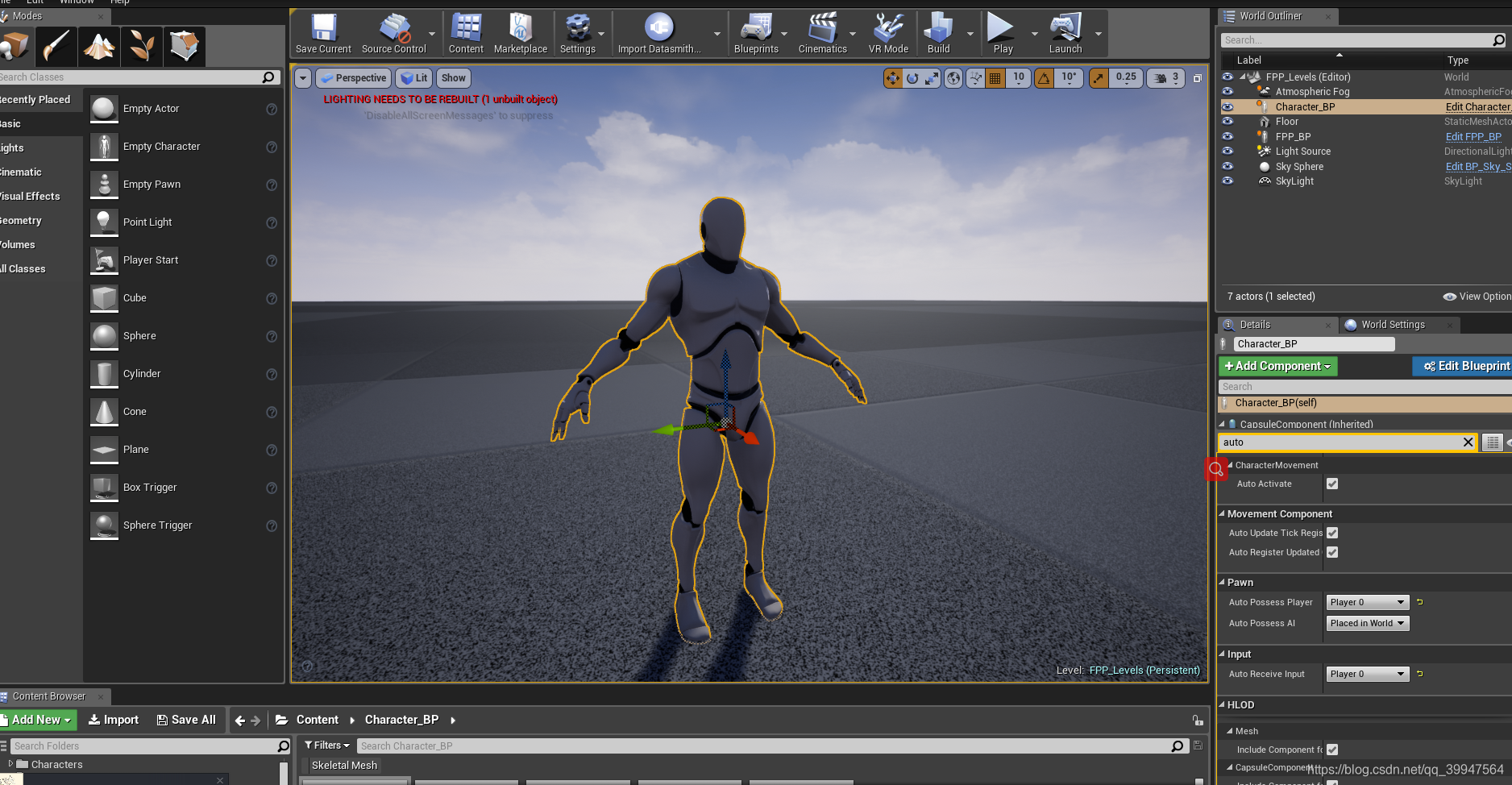Viewport: 1512px width, 785px height.
Task: Select the translate gizmo tool in viewport
Action: tap(893, 78)
